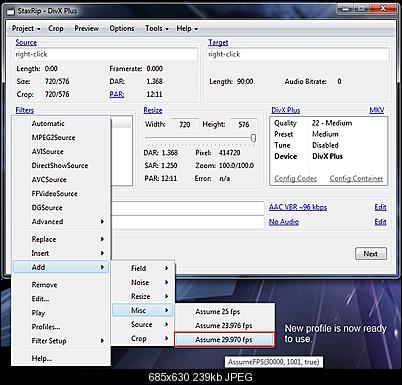Expand the Field submenu
The height and width of the screenshot is (385, 402).
(143, 268)
